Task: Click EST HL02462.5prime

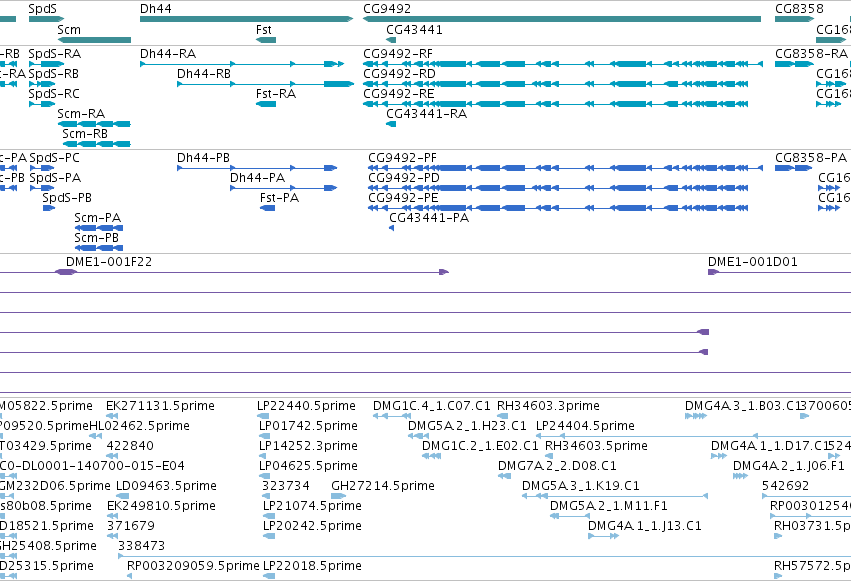Action: point(96,436)
